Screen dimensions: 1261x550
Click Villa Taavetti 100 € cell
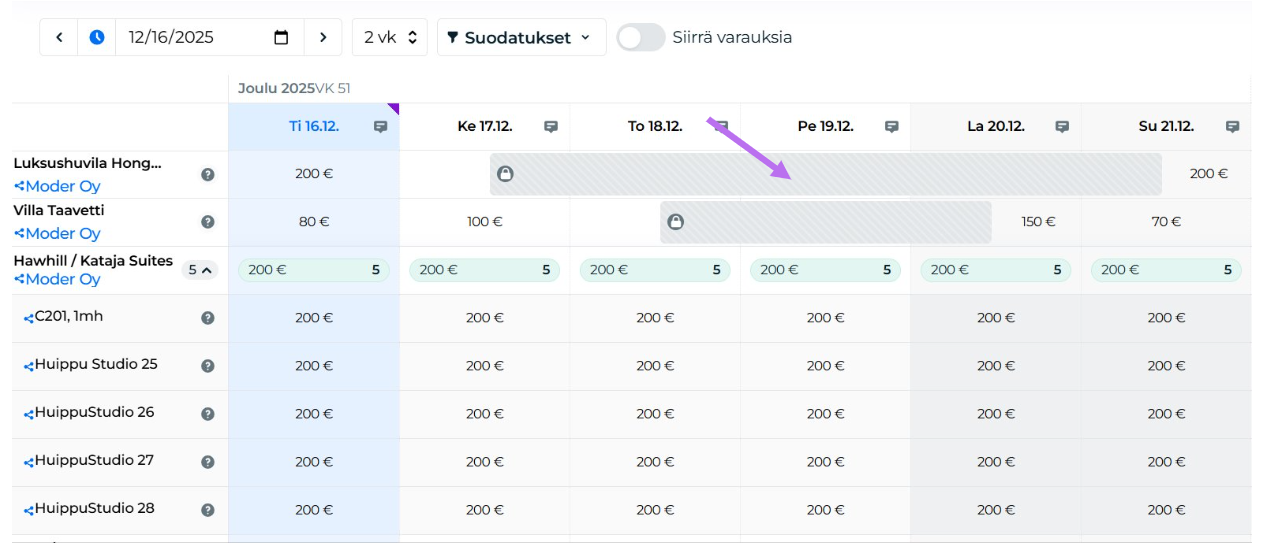[x=485, y=222]
